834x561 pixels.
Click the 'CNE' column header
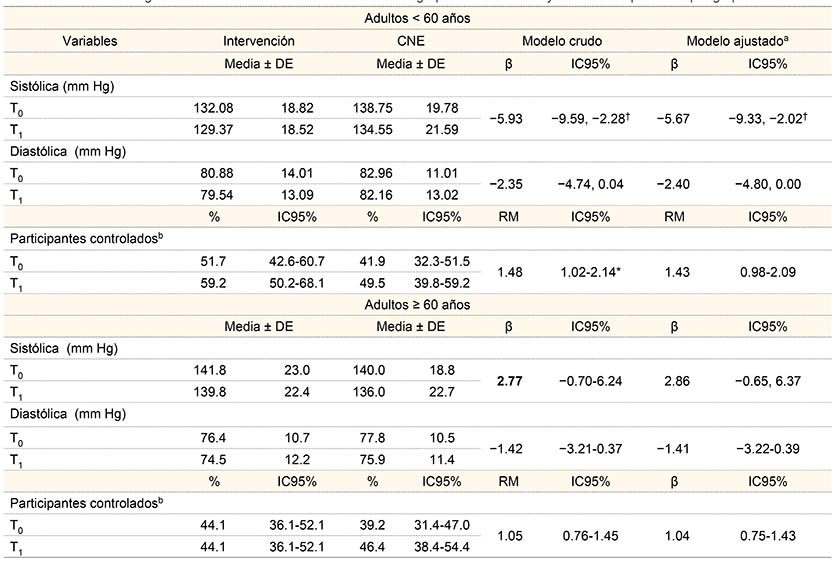pos(412,41)
